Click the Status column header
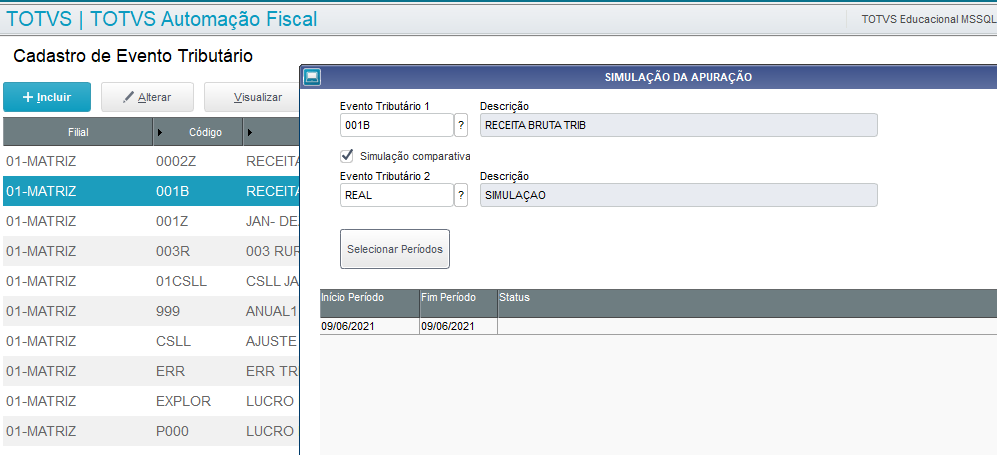Screen dimensions: 997x455 click(747, 303)
